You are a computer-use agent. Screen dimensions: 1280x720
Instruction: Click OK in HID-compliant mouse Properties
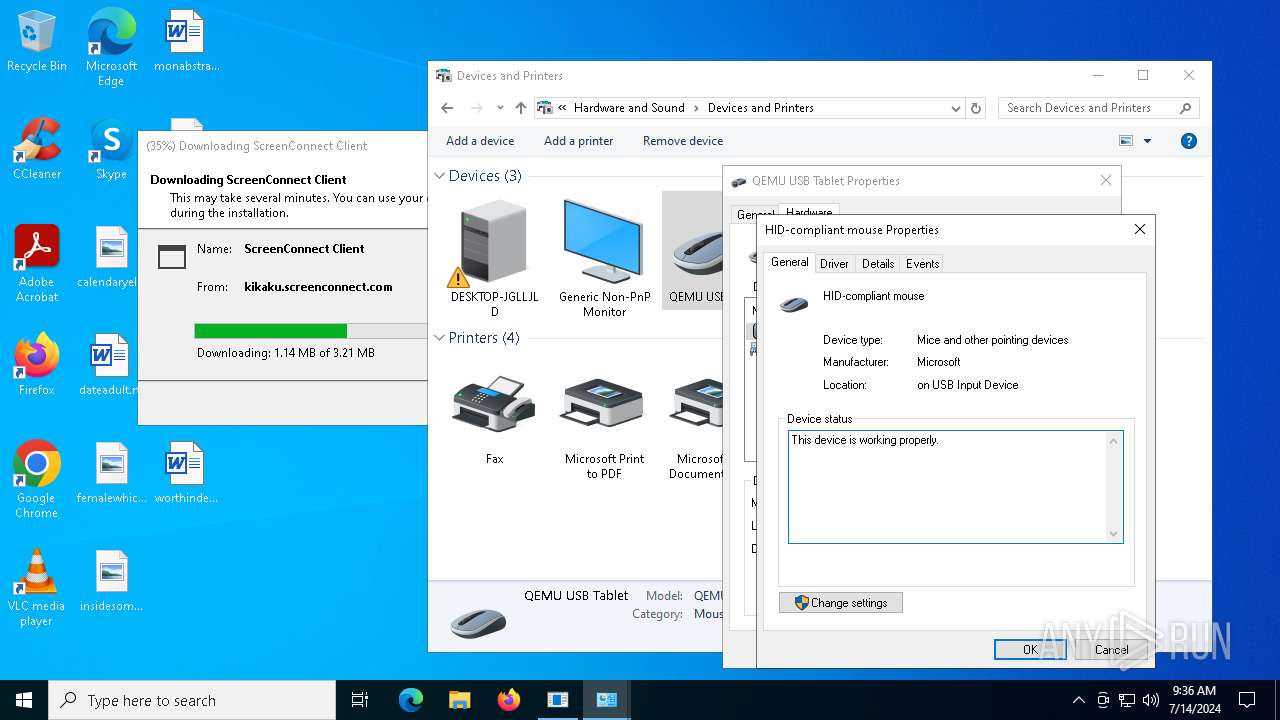click(1031, 649)
